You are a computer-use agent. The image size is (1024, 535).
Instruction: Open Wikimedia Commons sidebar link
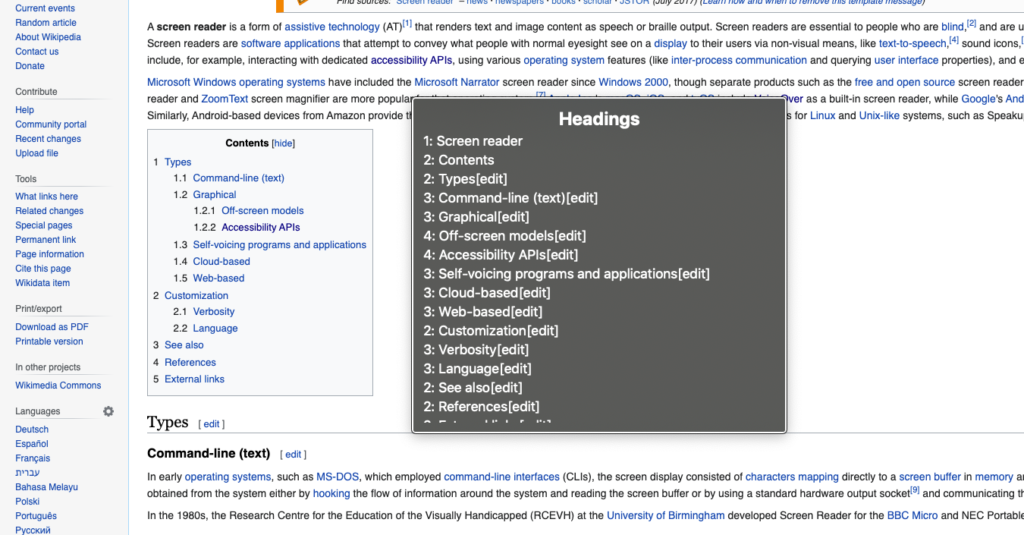click(x=58, y=385)
